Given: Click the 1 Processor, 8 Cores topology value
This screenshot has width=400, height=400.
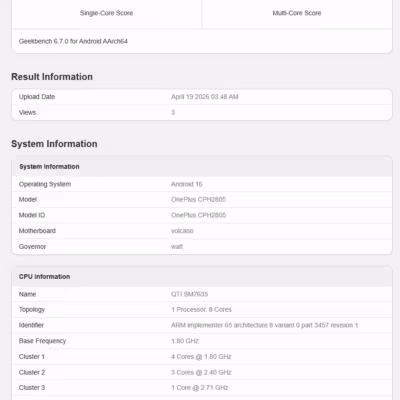Looking at the screenshot, I should (201, 309).
